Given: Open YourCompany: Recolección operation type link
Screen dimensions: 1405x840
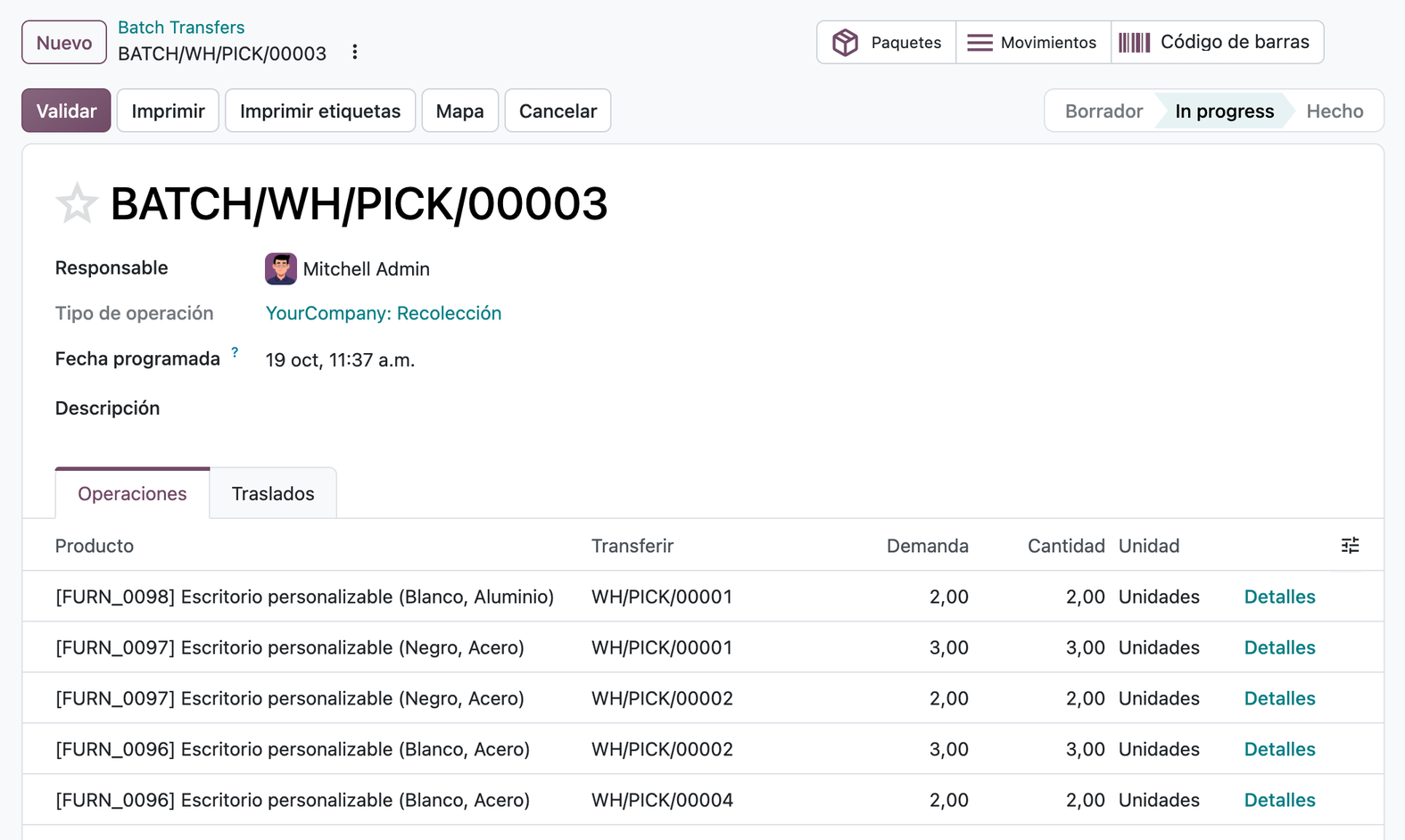Looking at the screenshot, I should (x=384, y=313).
